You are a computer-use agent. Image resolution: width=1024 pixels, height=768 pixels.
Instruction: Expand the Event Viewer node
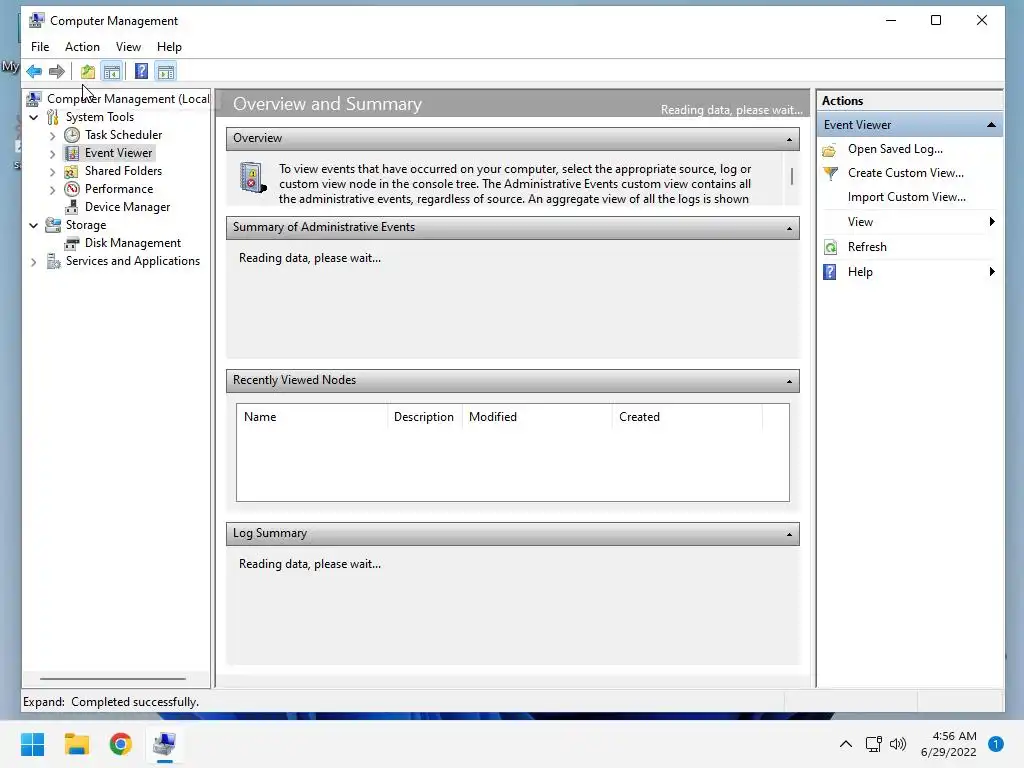point(53,154)
